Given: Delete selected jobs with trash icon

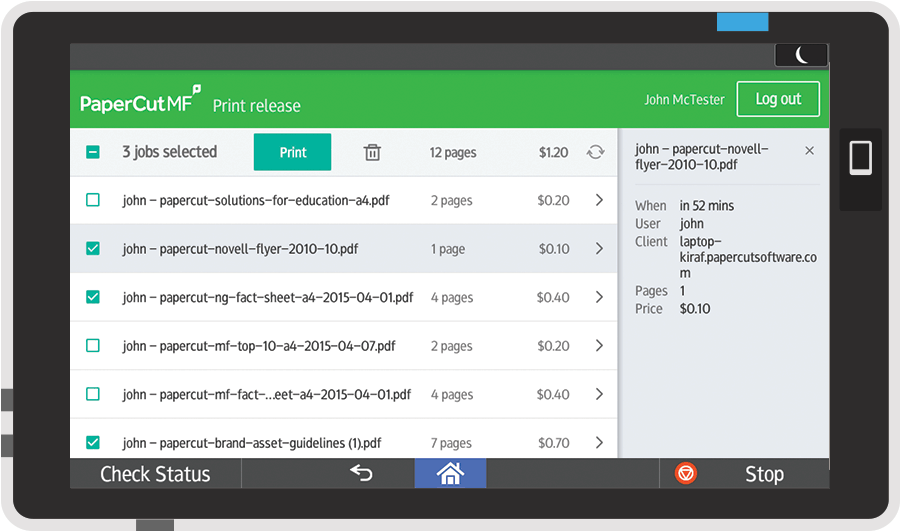Looking at the screenshot, I should pos(372,152).
